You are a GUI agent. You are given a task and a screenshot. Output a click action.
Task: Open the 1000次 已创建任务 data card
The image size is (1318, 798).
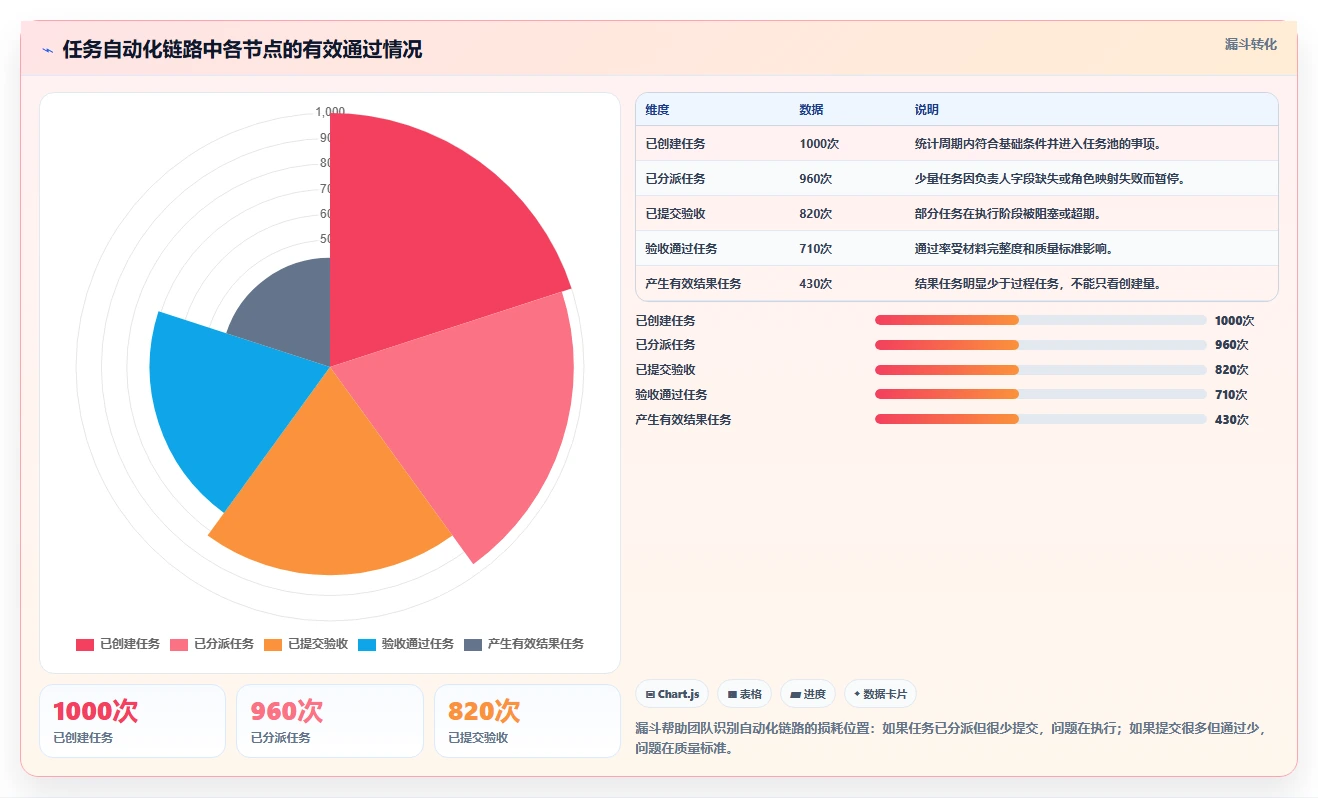tap(132, 721)
